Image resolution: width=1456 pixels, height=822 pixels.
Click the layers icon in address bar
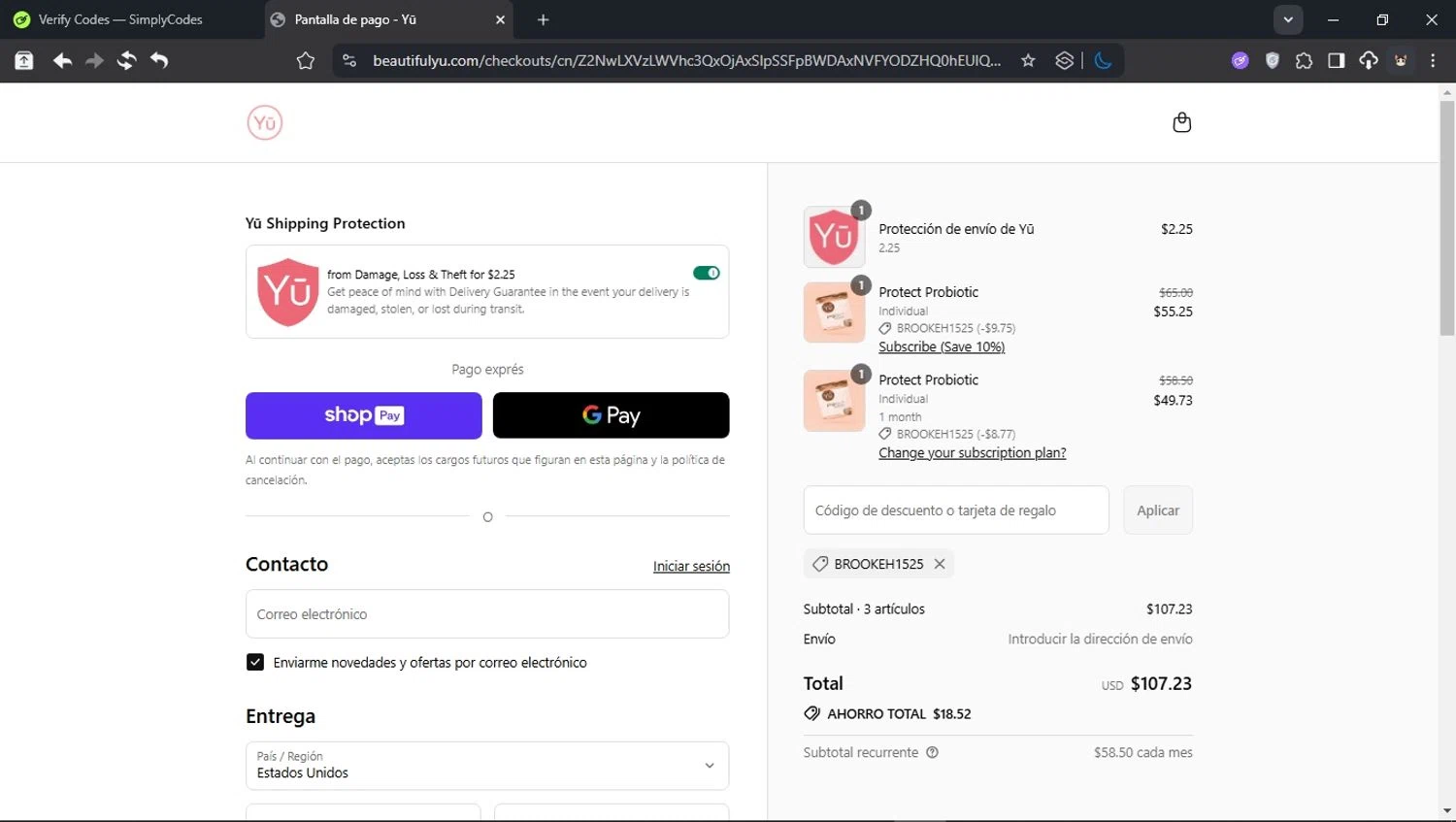(1064, 61)
